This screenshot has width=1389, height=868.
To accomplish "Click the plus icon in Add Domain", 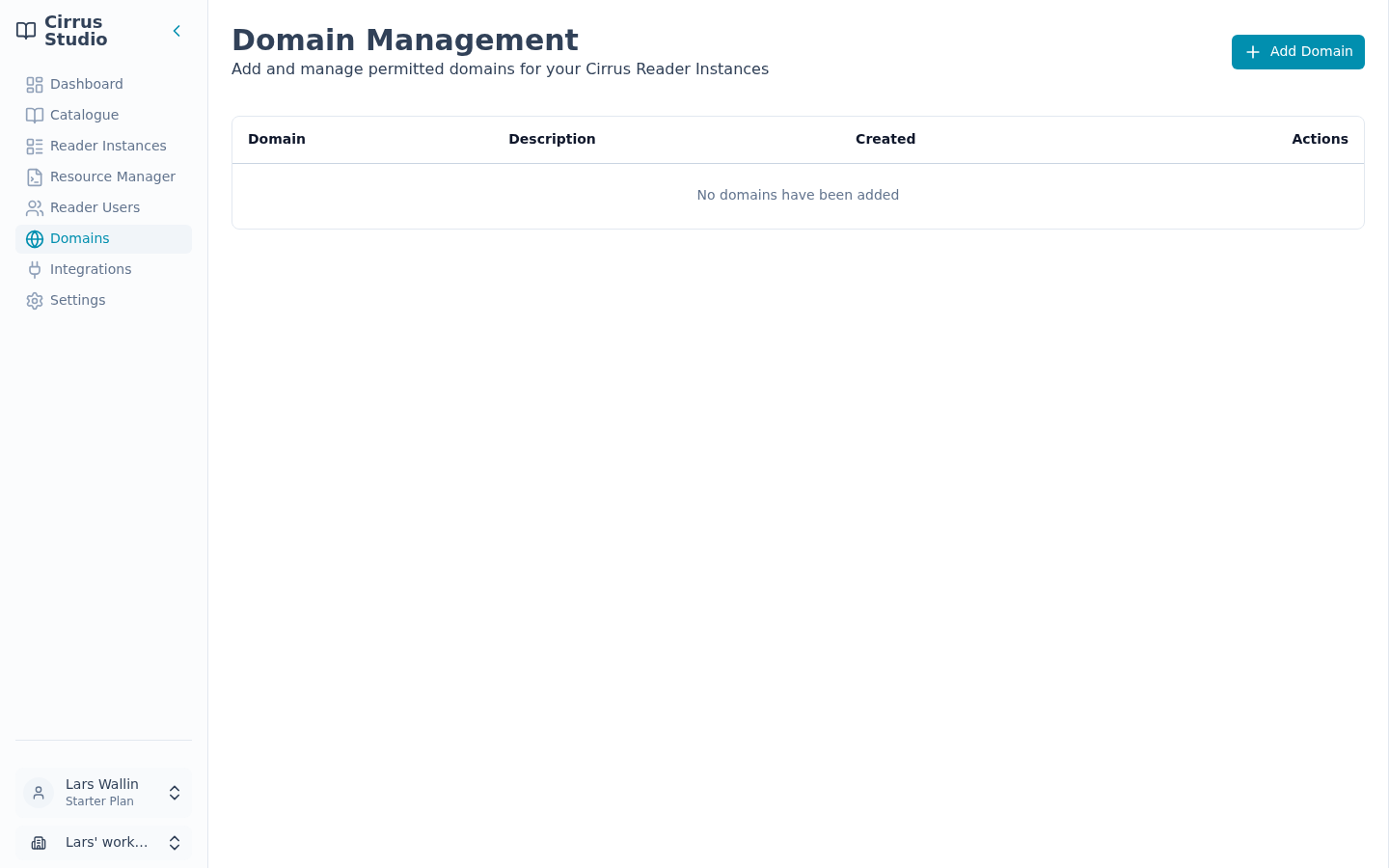I will pyautogui.click(x=1253, y=52).
